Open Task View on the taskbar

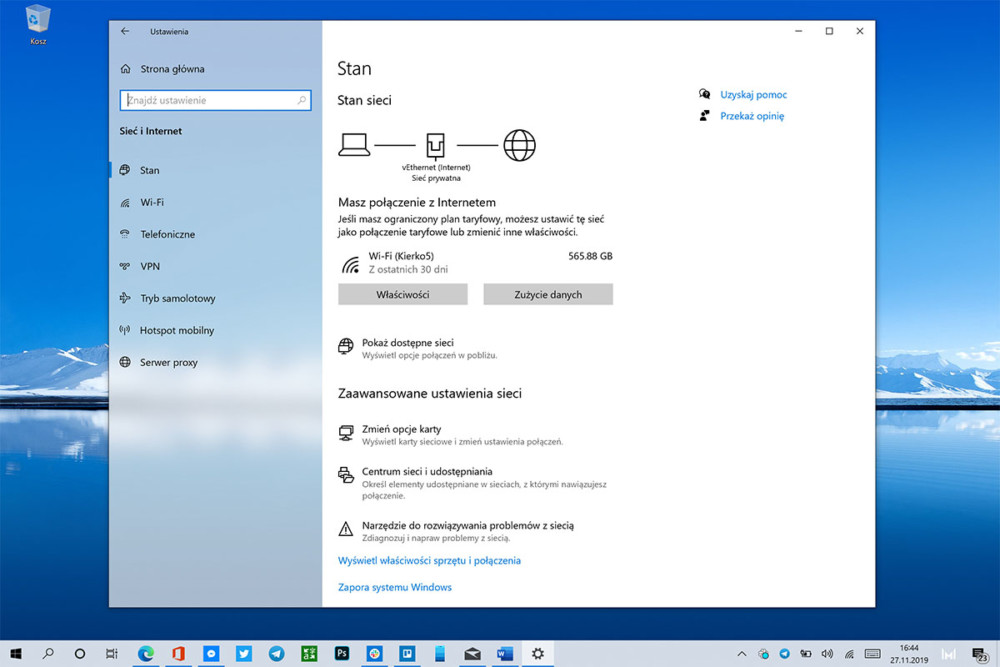112,654
